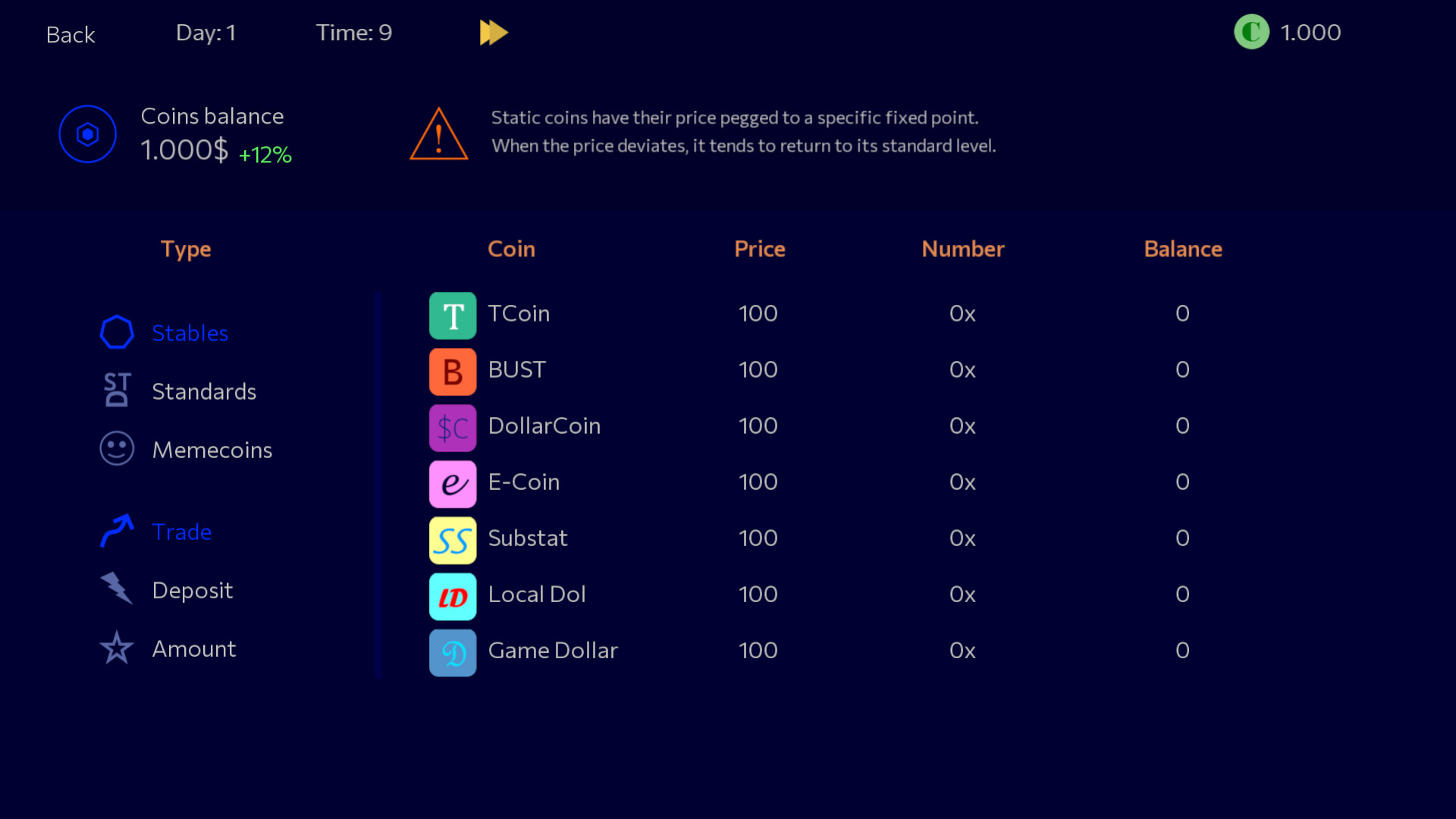Click the smiley Memecoins icon
Viewport: 1456px width, 819px height.
tap(117, 448)
